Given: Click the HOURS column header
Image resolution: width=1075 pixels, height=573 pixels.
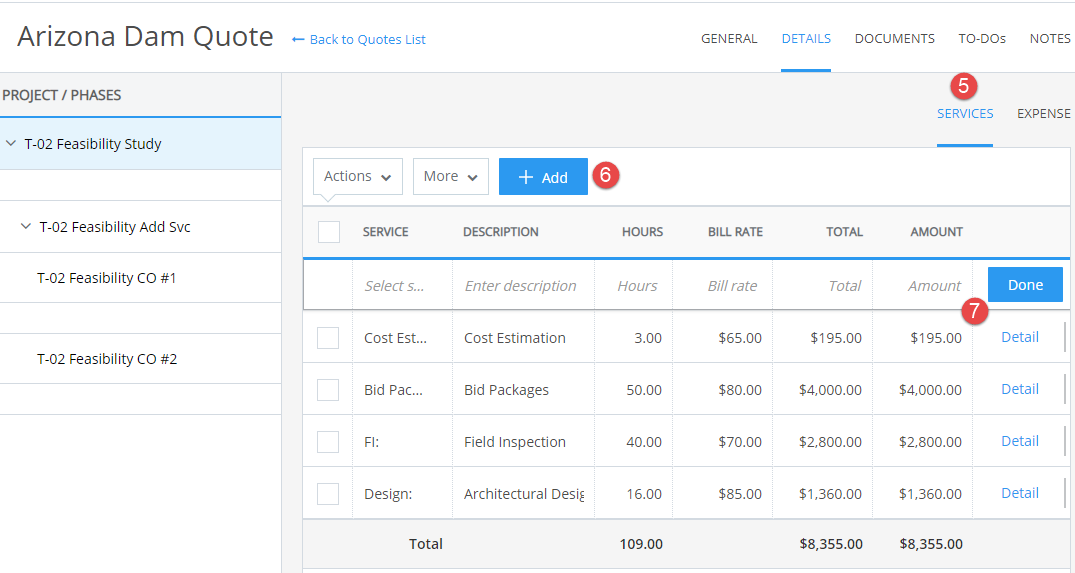Looking at the screenshot, I should pyautogui.click(x=642, y=232).
